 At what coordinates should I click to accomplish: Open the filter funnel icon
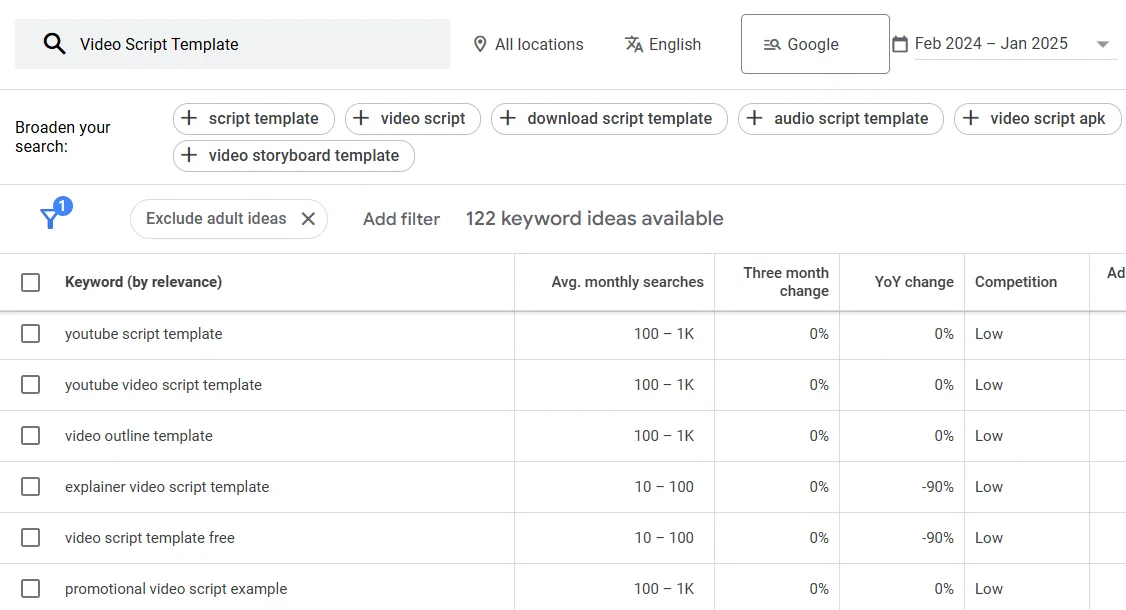pyautogui.click(x=51, y=218)
